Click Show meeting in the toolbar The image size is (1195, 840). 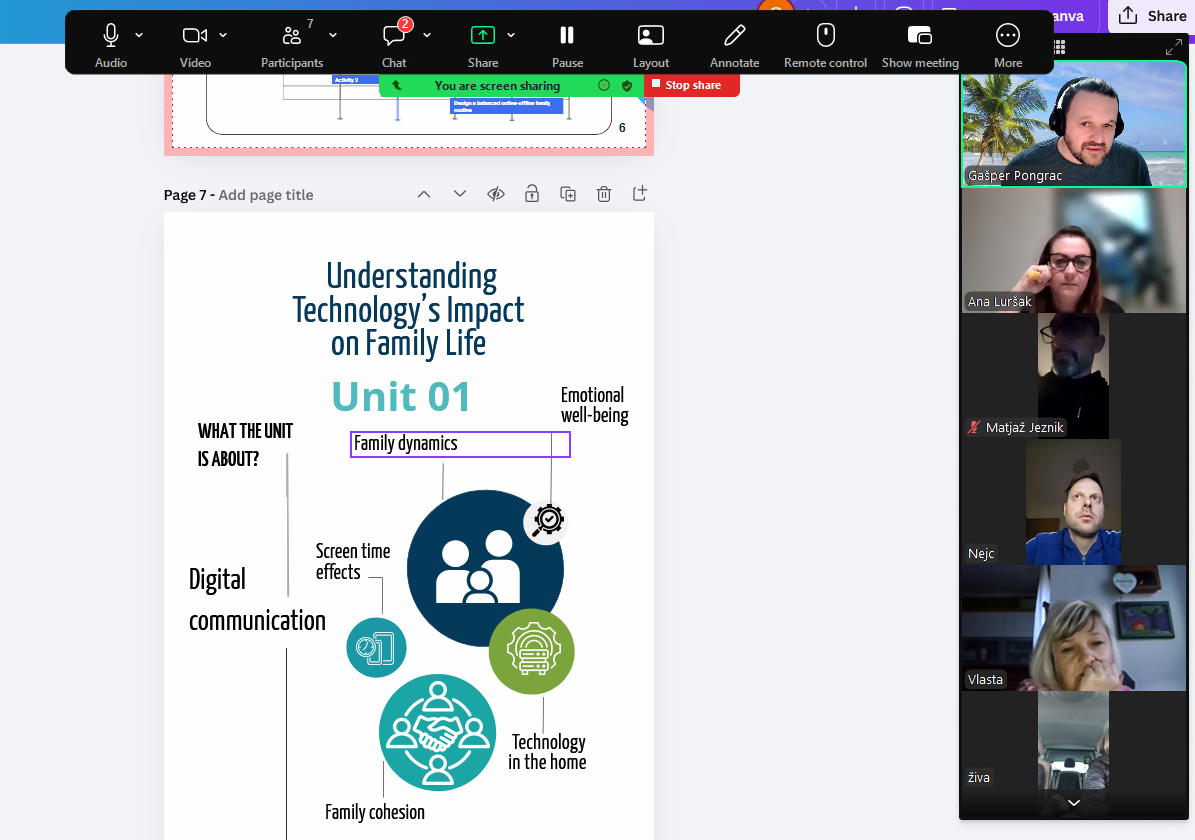[919, 45]
